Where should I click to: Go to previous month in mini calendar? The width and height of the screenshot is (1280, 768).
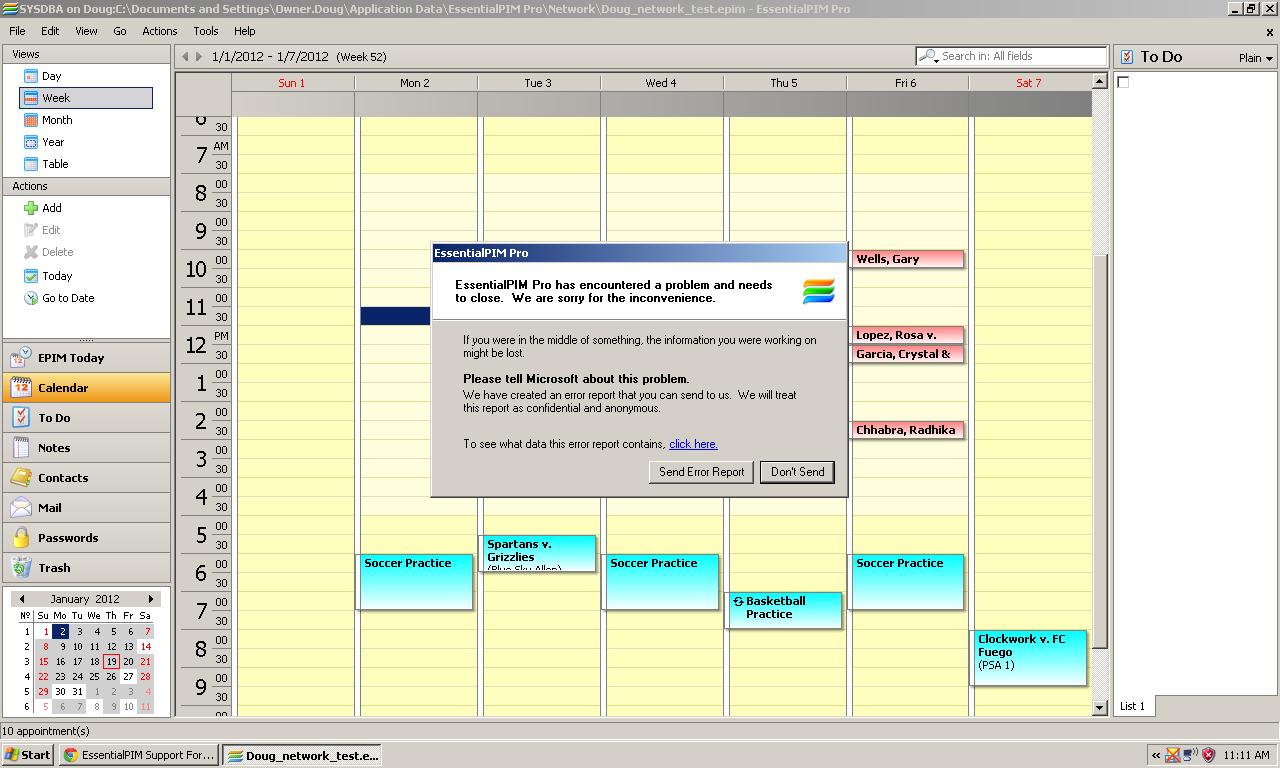(x=22, y=599)
